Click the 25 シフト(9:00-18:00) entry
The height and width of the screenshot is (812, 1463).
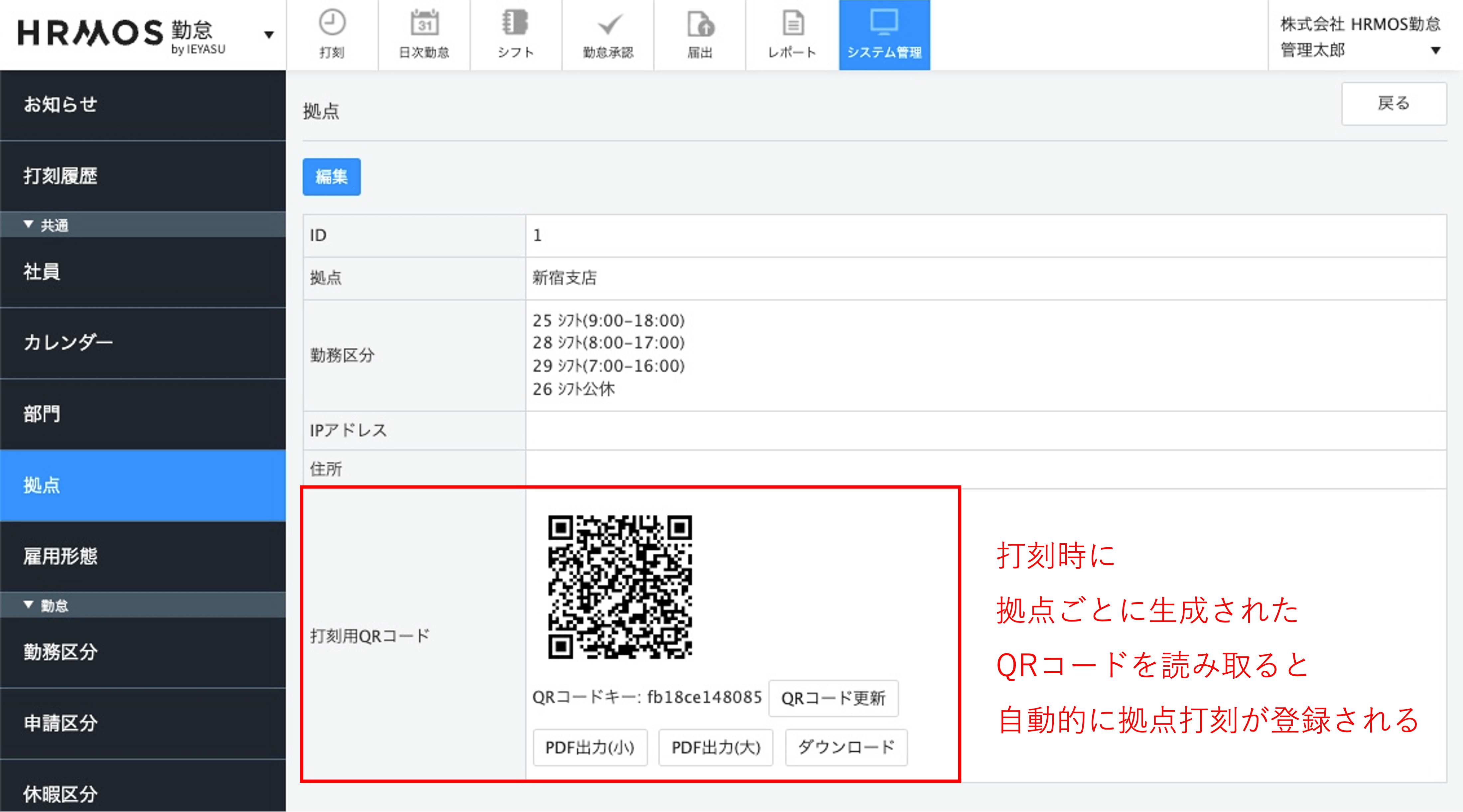[x=609, y=320]
